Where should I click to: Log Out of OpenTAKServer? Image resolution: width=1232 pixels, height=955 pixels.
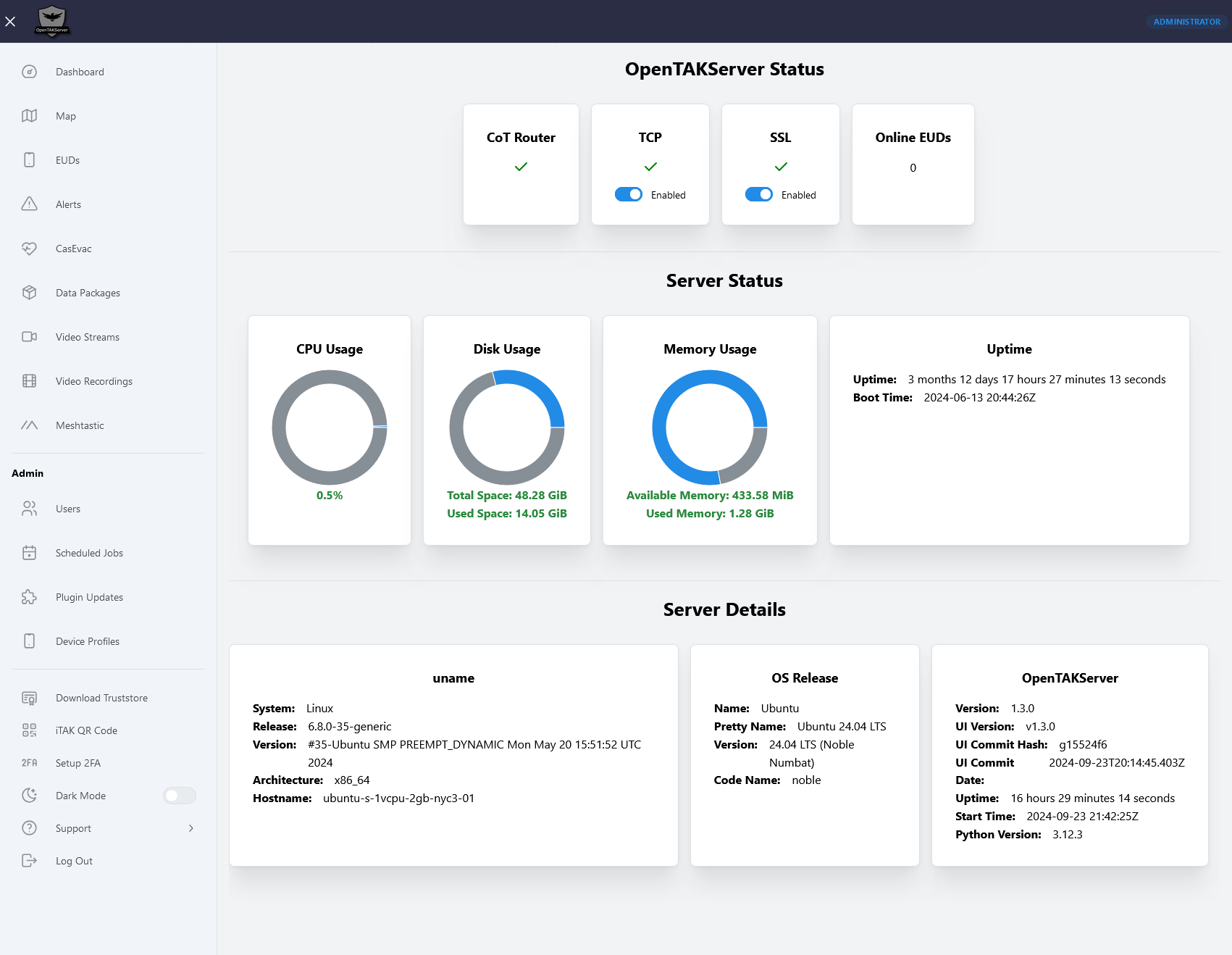pos(74,861)
